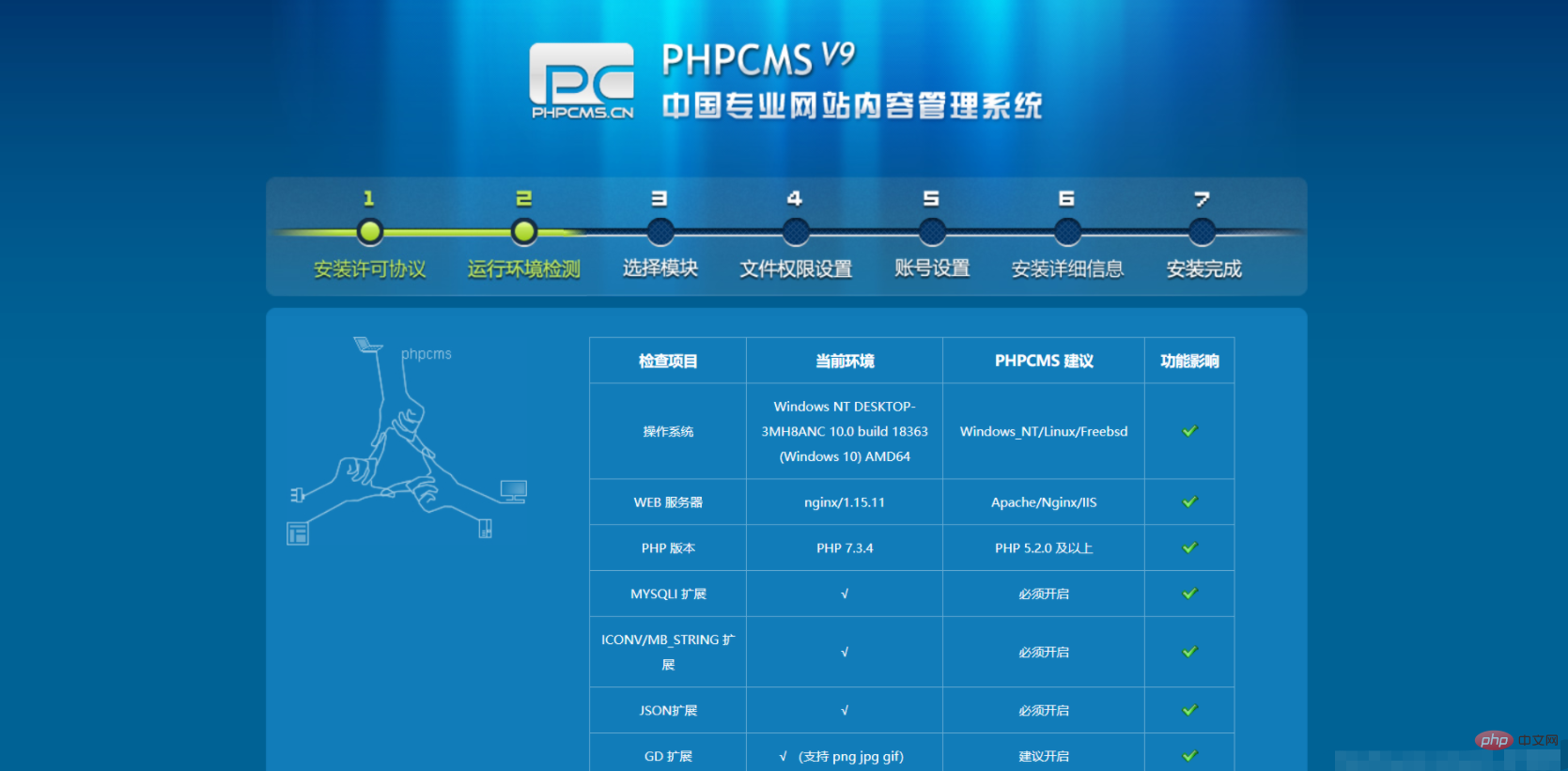Select the 安装详细信息 step label
The image size is (1568, 771).
pos(1067,270)
